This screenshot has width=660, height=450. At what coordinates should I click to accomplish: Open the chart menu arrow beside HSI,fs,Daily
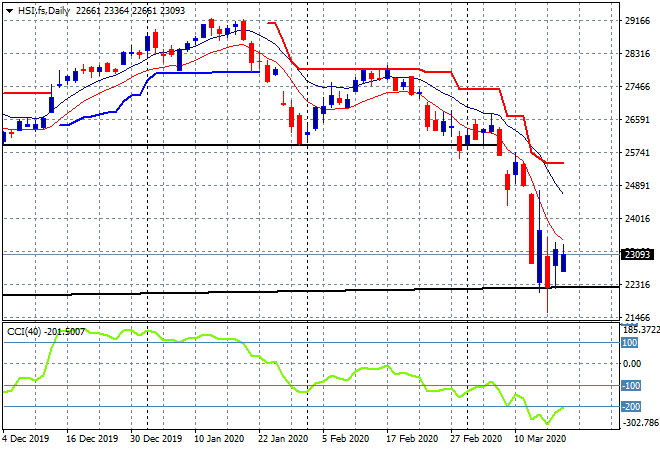coord(9,11)
